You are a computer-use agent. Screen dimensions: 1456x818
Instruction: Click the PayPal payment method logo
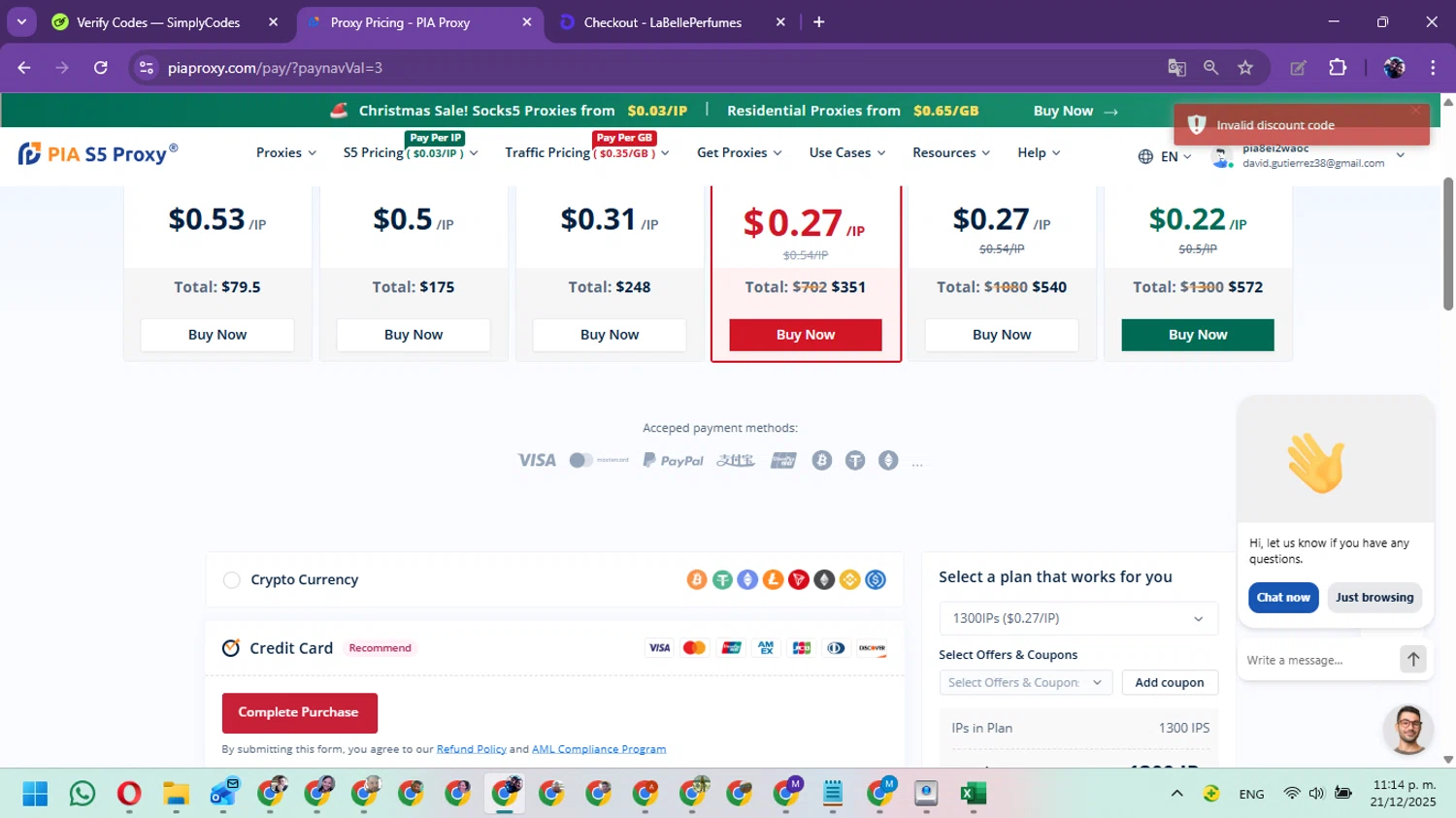673,460
